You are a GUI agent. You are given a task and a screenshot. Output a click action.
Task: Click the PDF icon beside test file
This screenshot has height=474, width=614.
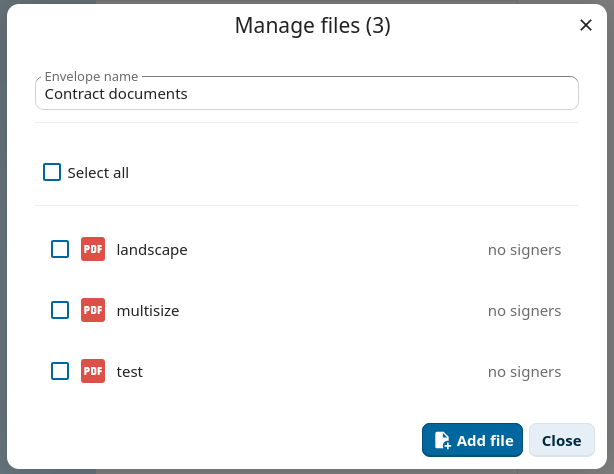point(93,371)
